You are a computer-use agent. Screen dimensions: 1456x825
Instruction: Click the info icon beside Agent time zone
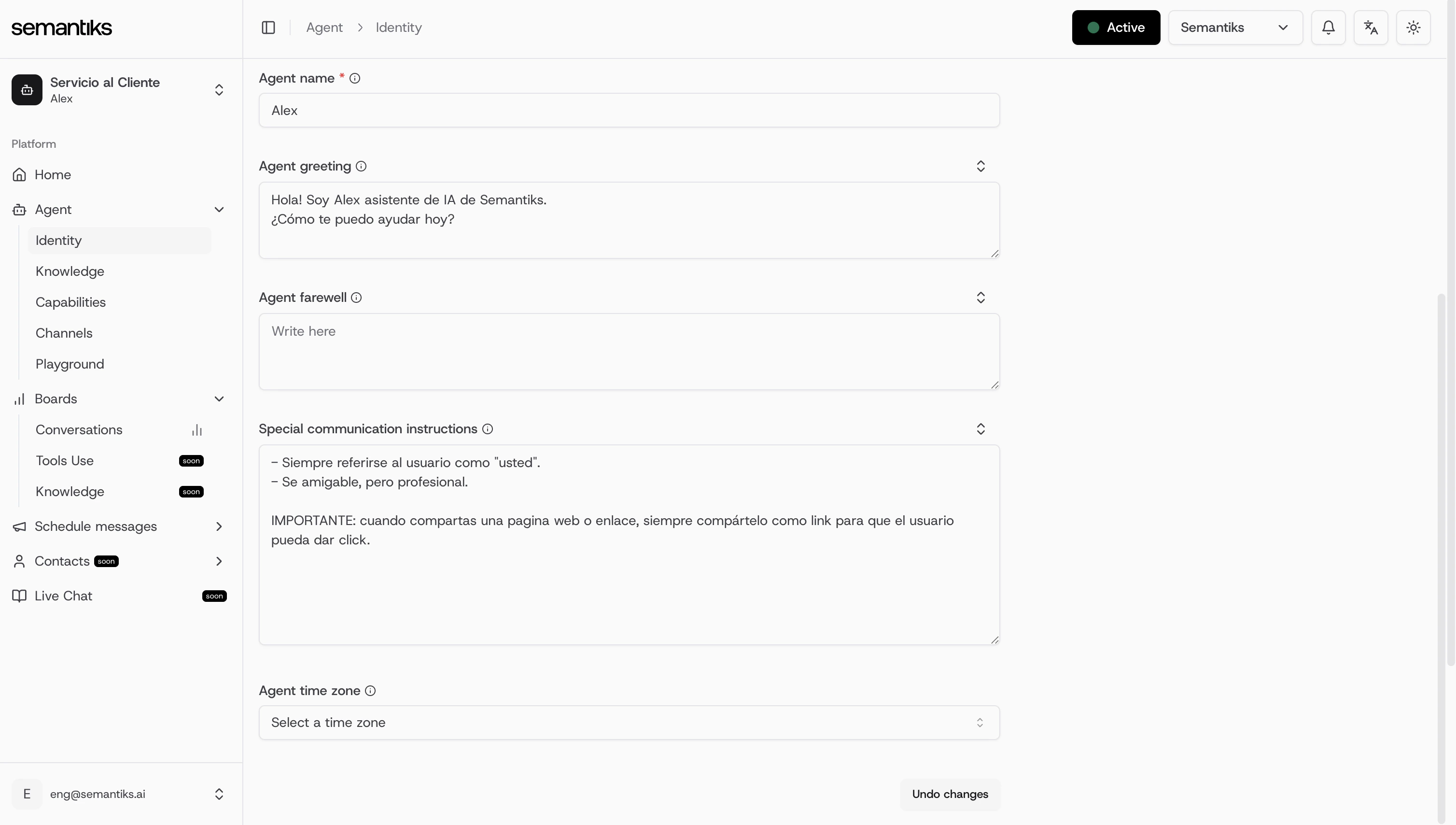[x=370, y=691]
